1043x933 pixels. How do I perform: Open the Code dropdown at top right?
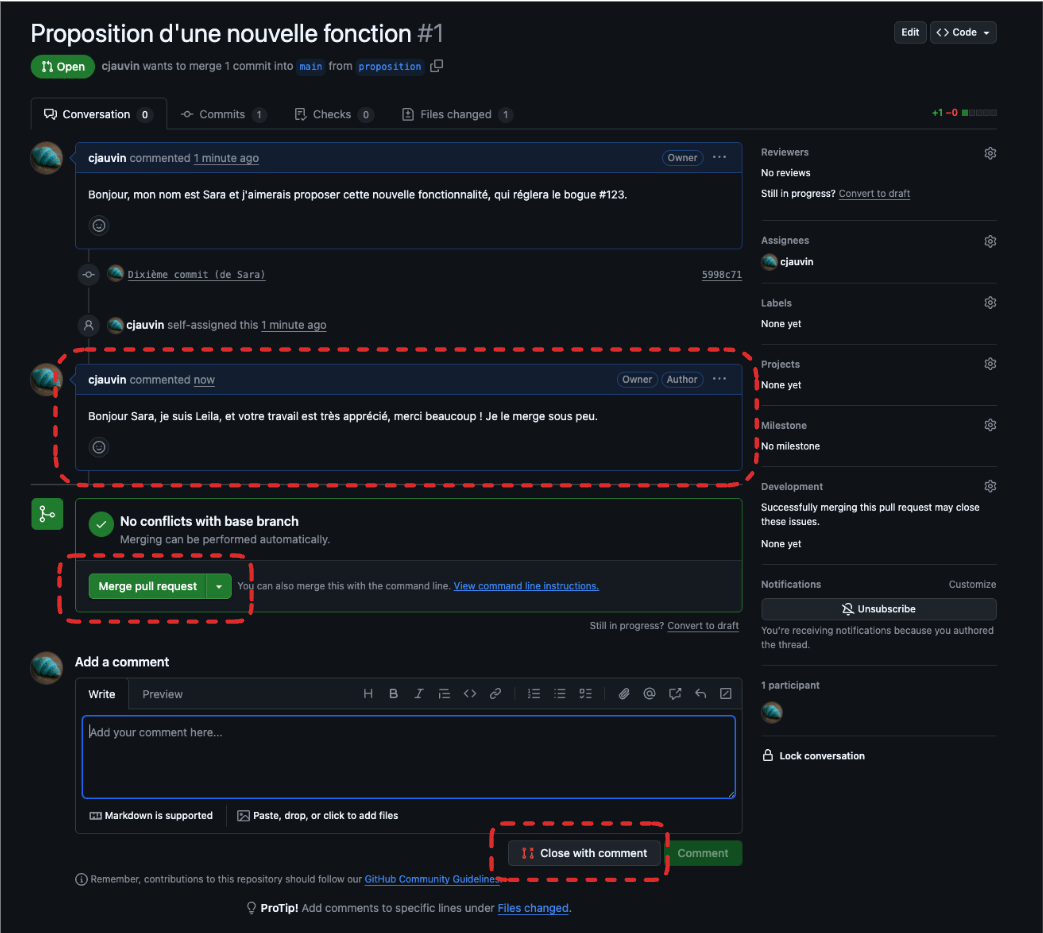963,32
